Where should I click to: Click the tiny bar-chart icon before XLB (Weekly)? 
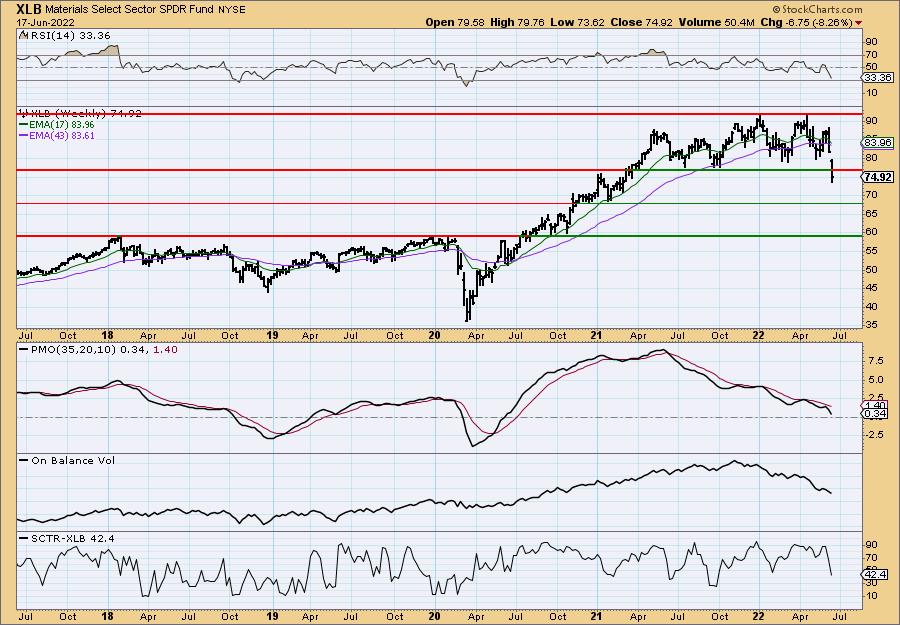(24, 113)
